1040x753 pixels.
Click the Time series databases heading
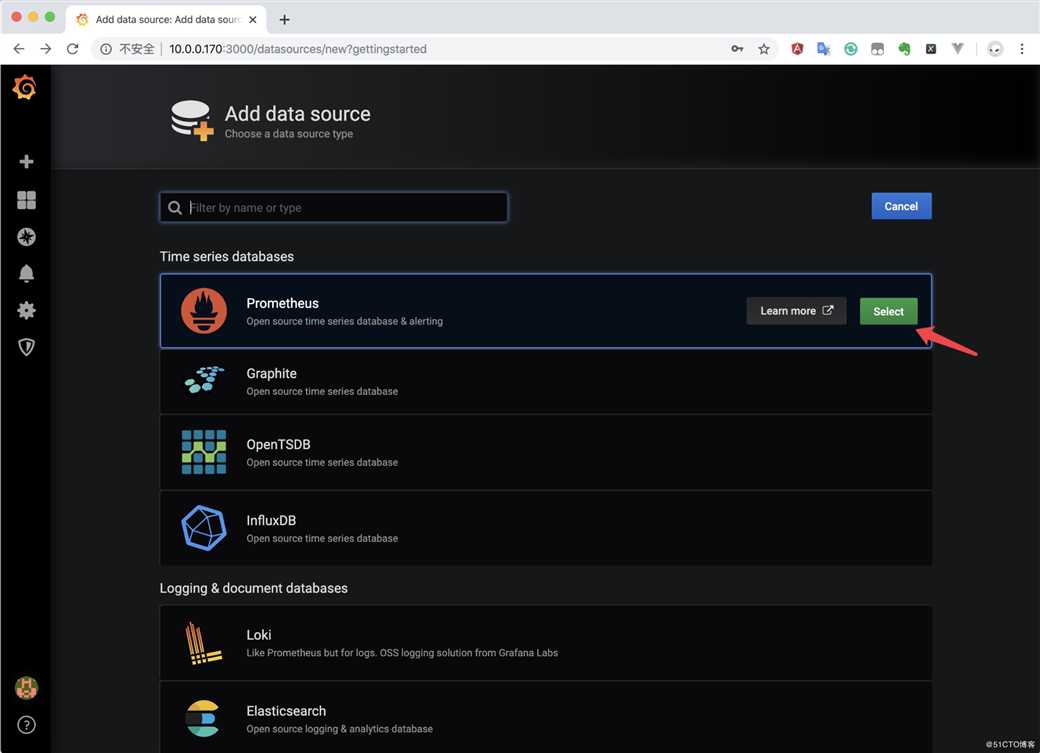tap(227, 256)
